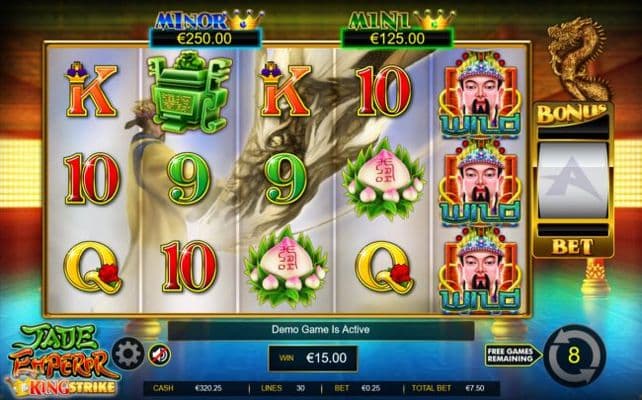Screen dimensions: 642x400
Task: Click the bottom Wild emperor symbol
Action: pyautogui.click(x=480, y=271)
